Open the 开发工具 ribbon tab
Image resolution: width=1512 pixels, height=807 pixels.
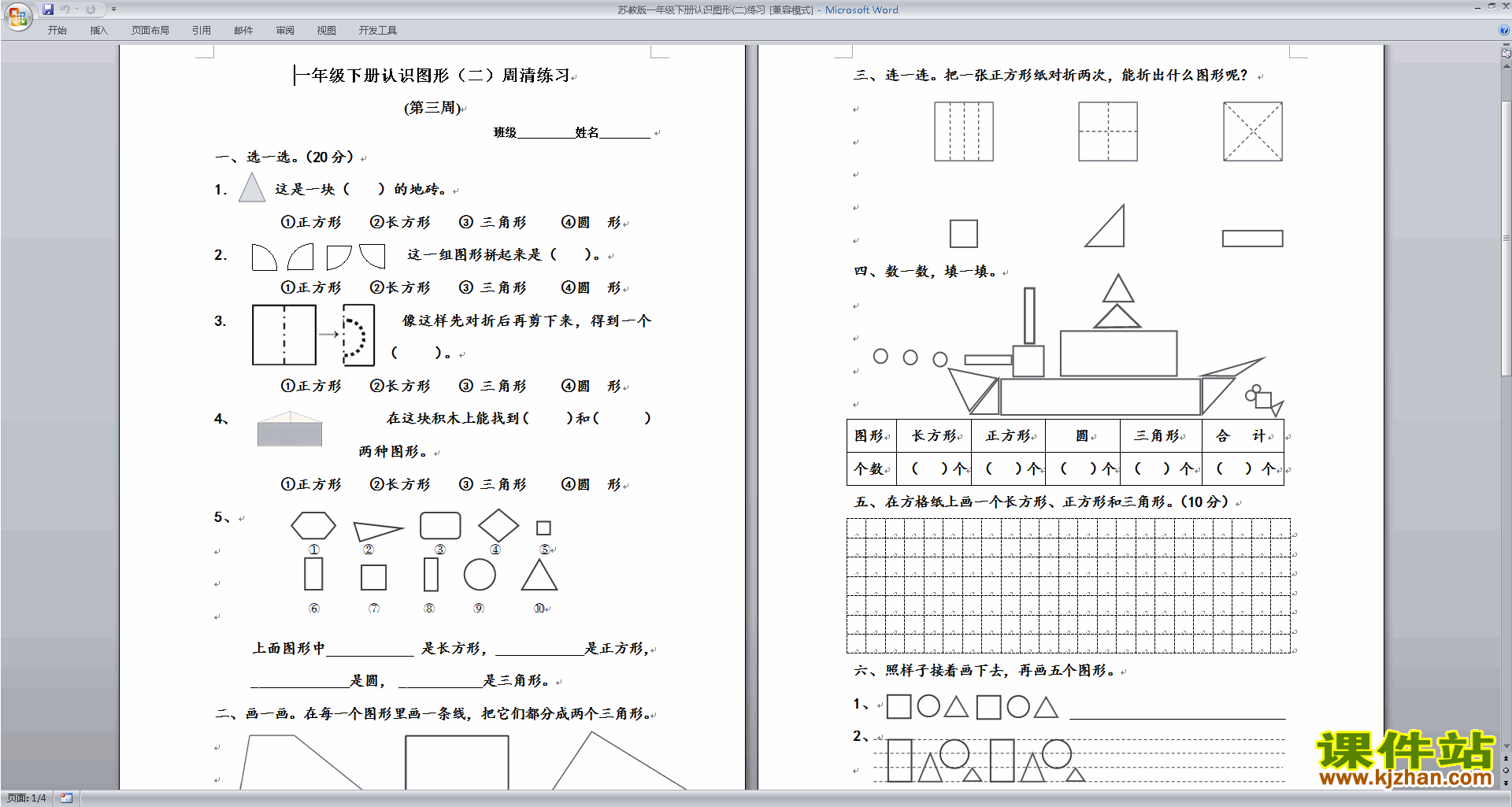tap(378, 30)
